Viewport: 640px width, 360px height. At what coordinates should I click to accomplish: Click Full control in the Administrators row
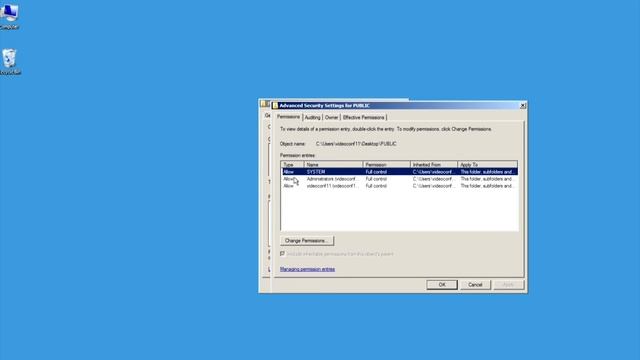376,179
